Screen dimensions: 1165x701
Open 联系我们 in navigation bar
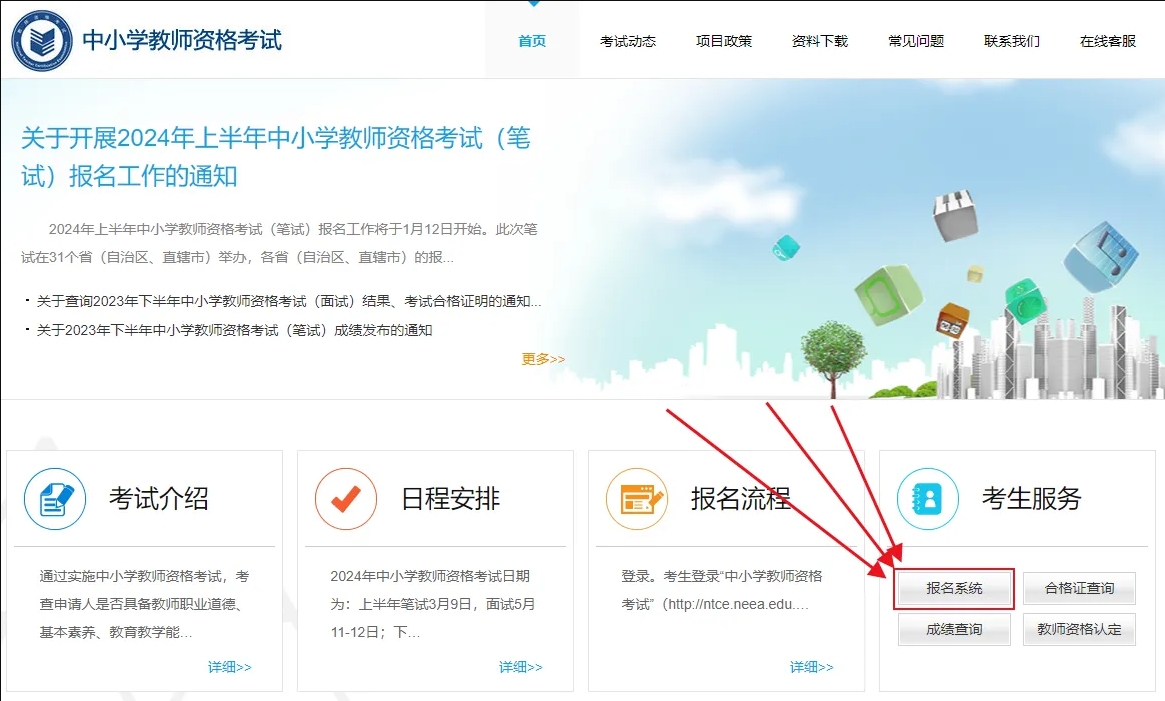point(1012,41)
